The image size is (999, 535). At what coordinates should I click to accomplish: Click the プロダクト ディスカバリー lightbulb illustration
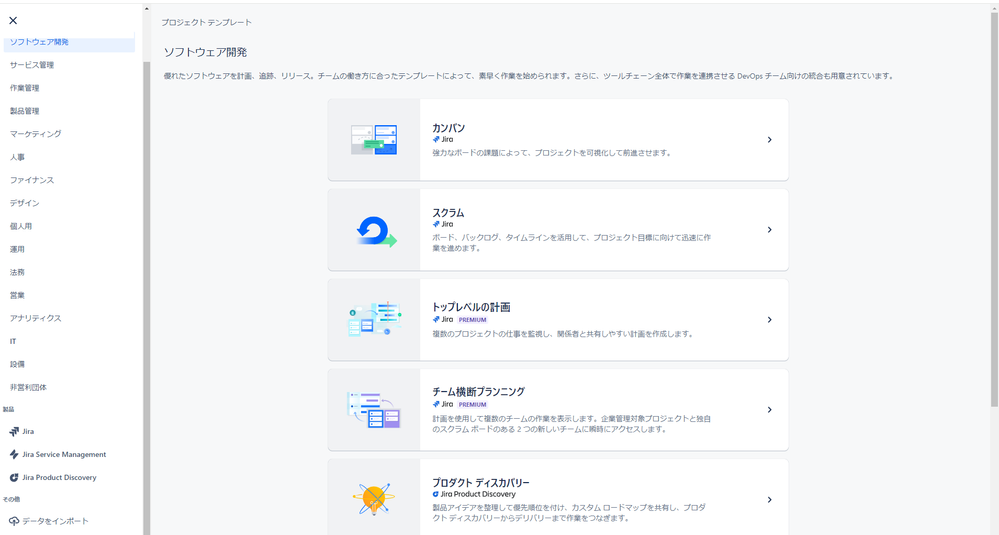tap(373, 499)
